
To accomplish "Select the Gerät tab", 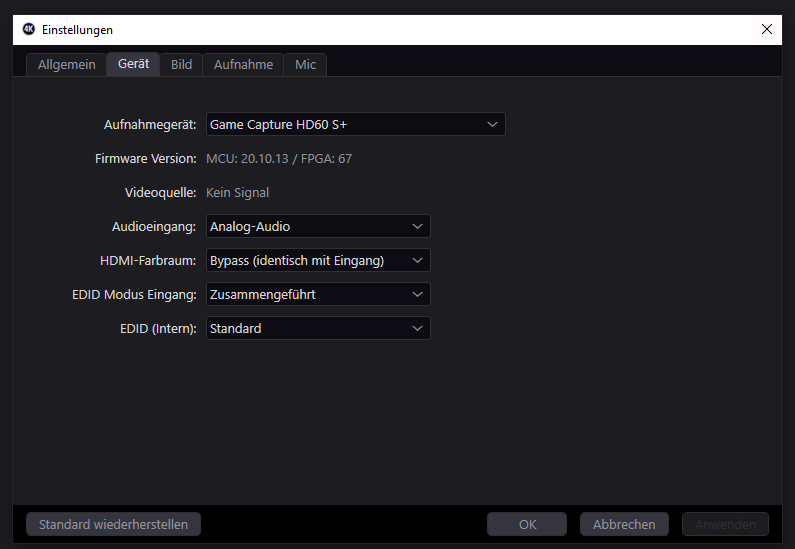I will coord(133,64).
